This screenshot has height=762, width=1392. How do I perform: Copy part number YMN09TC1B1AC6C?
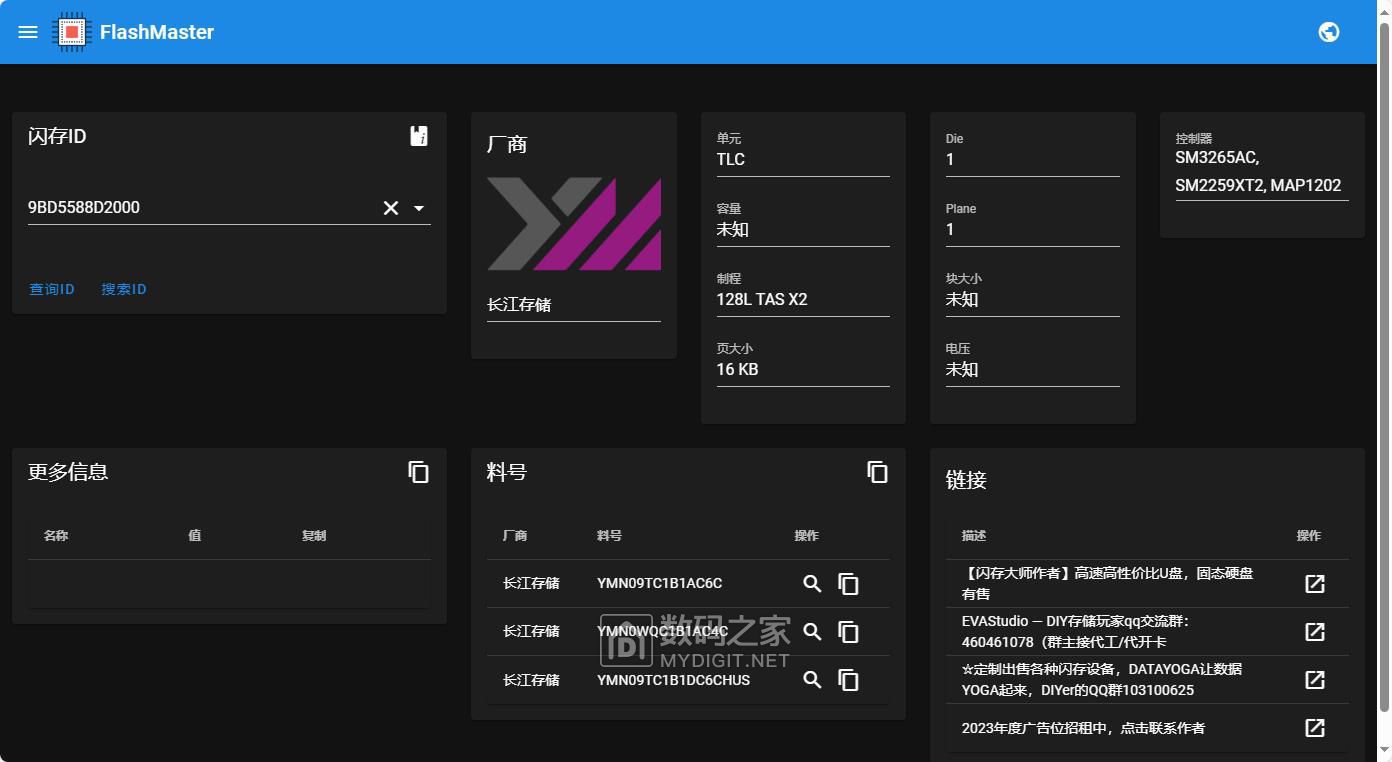[848, 583]
